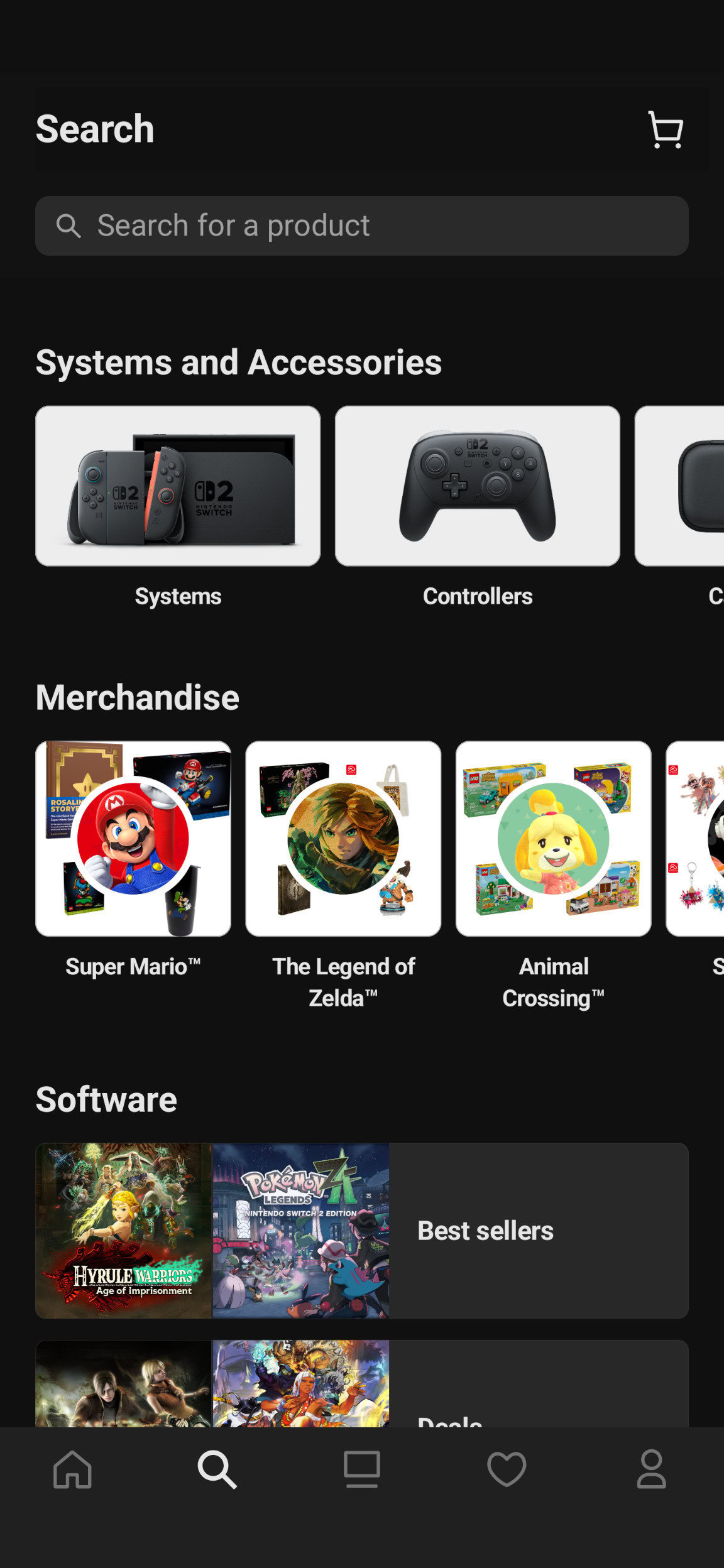Go to Home tab icon

72,1469
